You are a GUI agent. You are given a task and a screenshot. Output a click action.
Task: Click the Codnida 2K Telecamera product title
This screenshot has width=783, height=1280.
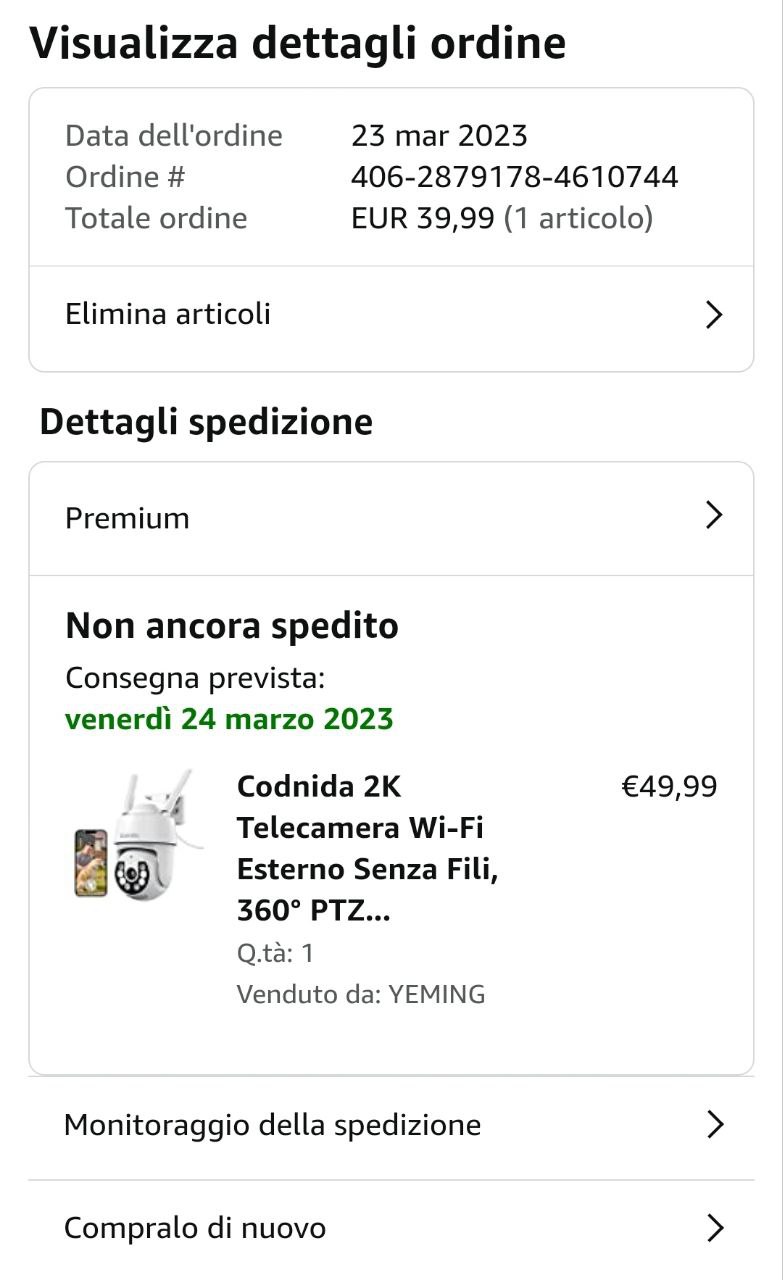[x=367, y=849]
